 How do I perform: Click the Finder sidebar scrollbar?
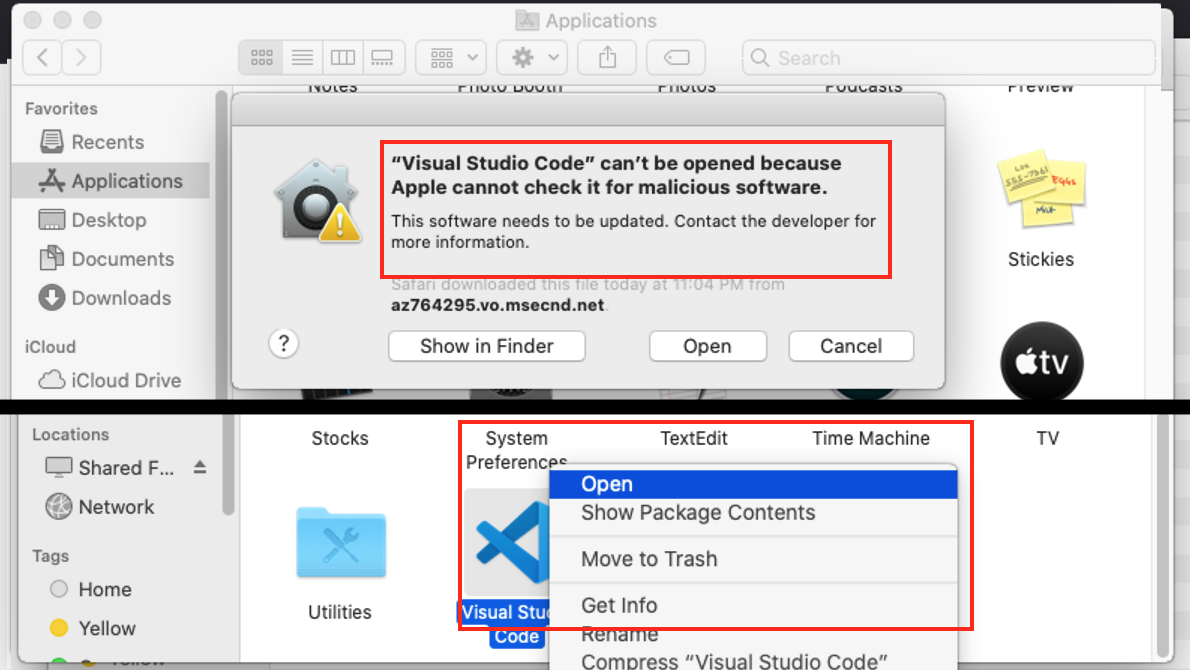point(222,243)
